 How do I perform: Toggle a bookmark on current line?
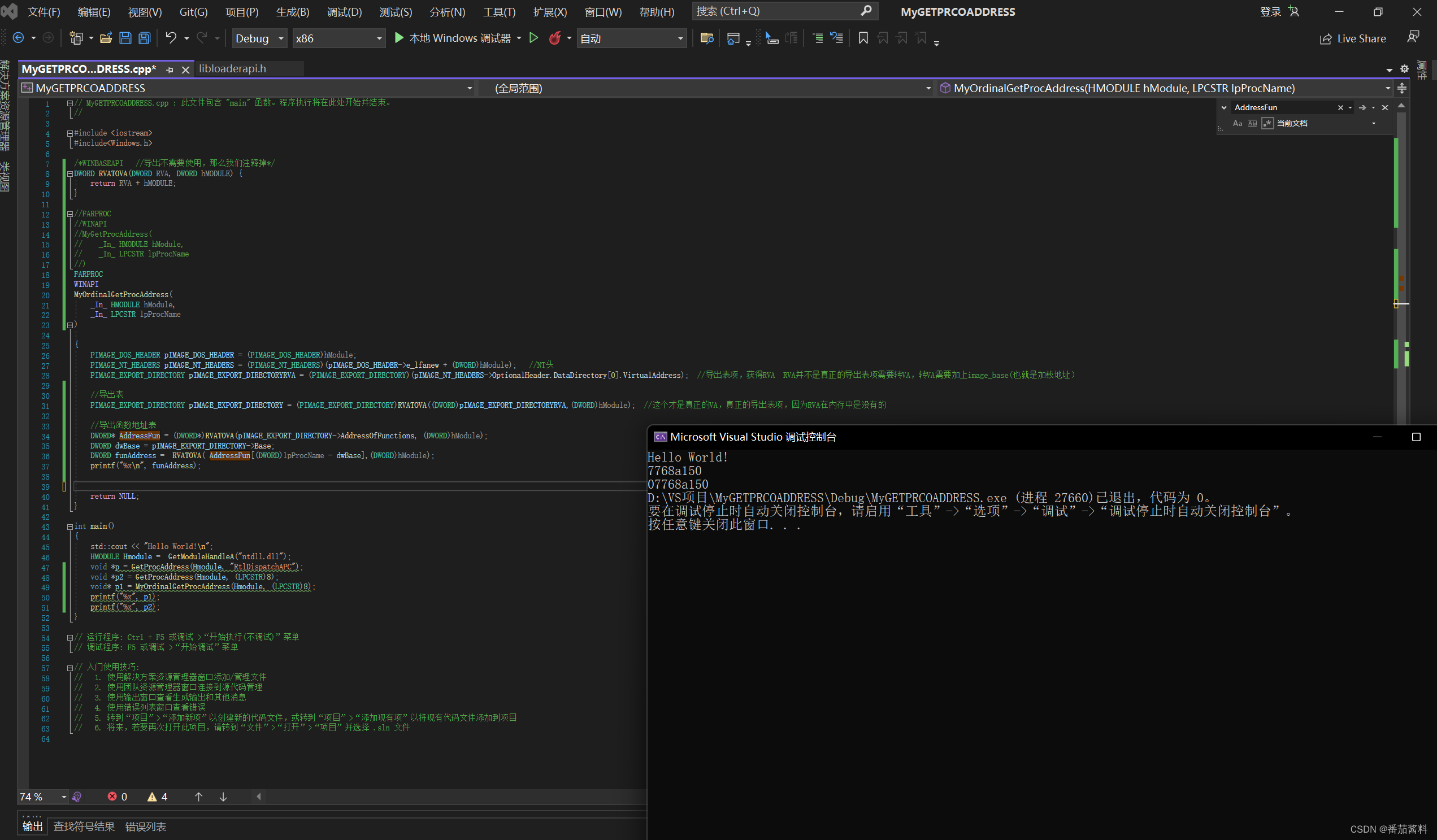(x=863, y=38)
